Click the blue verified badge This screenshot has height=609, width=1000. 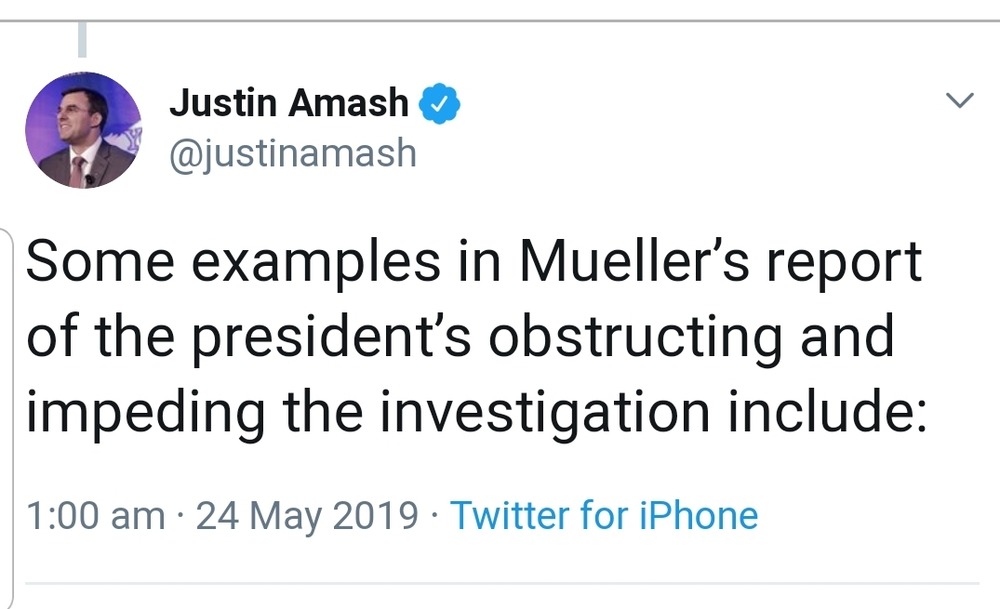(440, 103)
